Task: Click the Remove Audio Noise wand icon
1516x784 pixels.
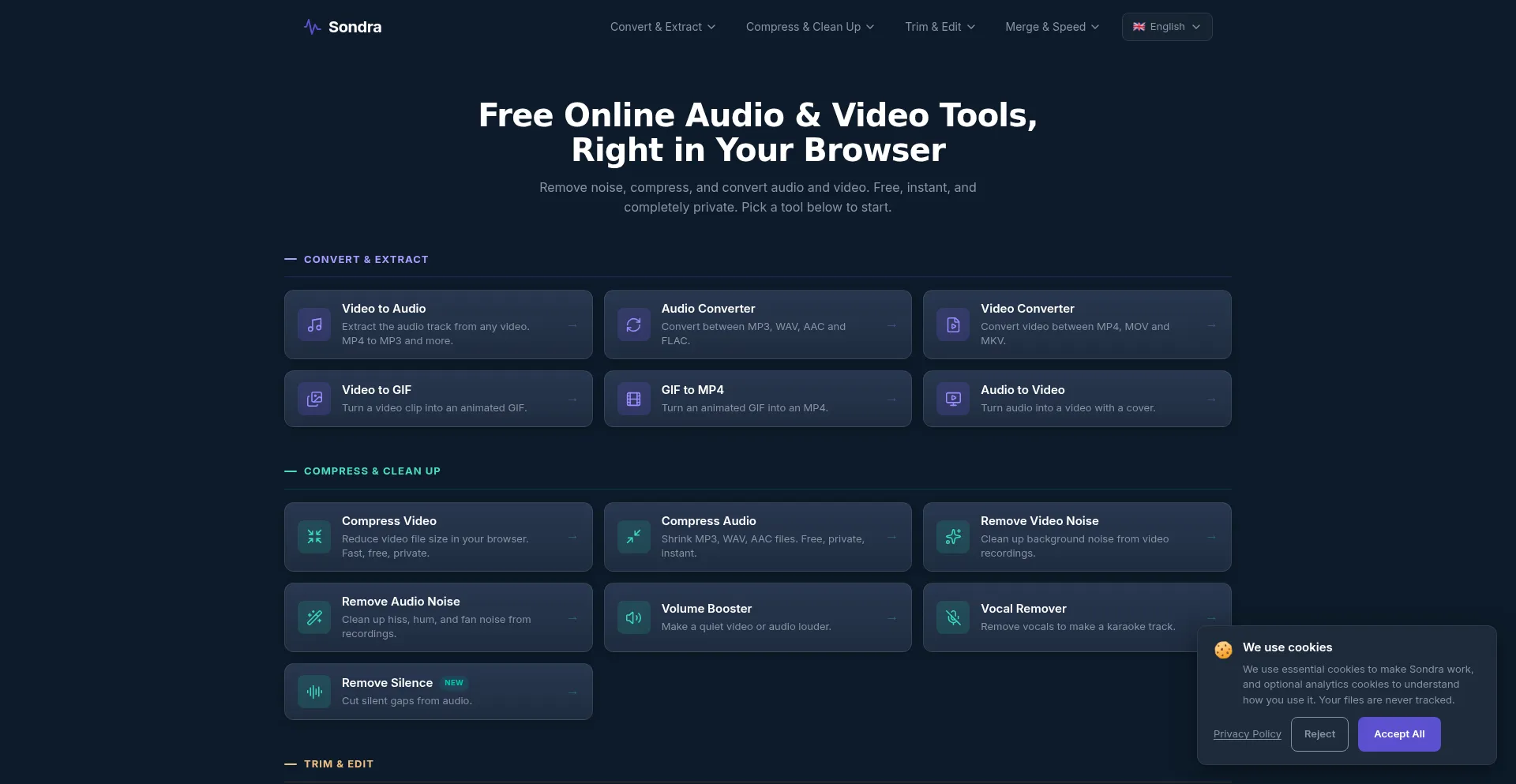Action: (x=314, y=617)
